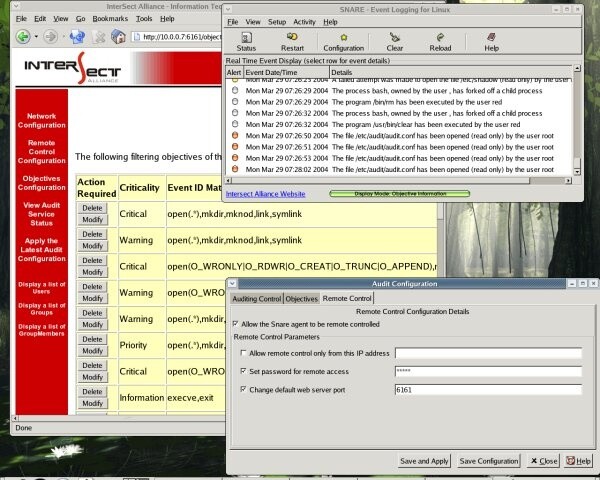Switch to the Auditing Control tab
The height and width of the screenshot is (480, 600).
coord(257,299)
